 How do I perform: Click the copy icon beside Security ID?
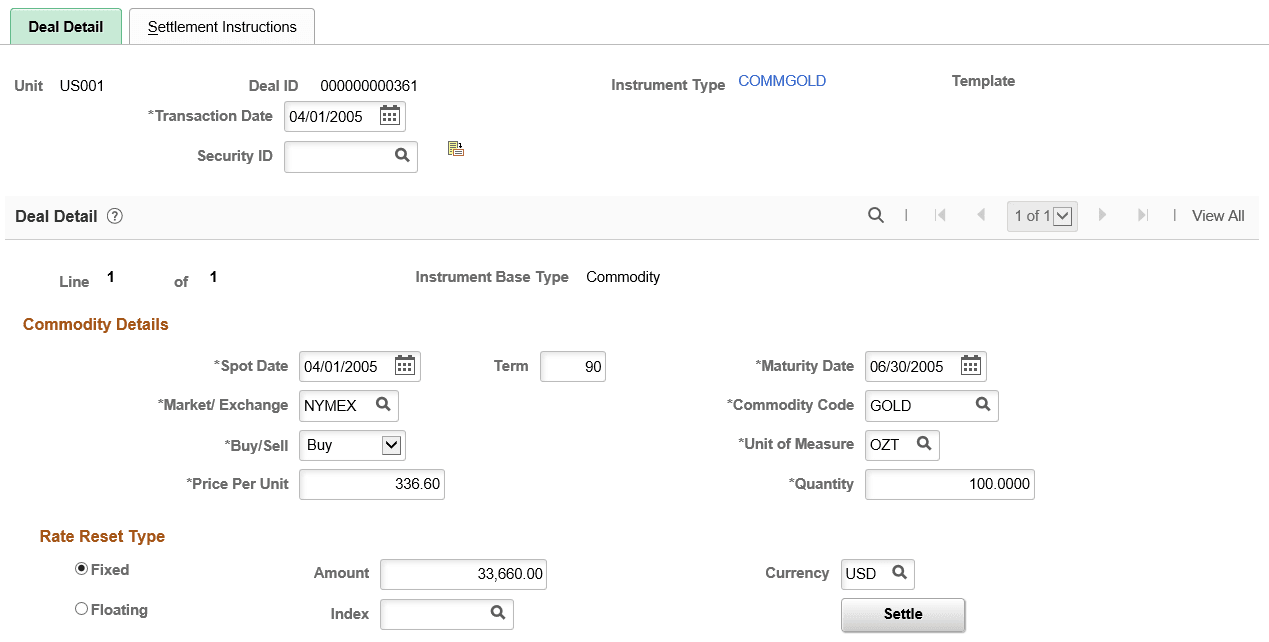point(456,147)
